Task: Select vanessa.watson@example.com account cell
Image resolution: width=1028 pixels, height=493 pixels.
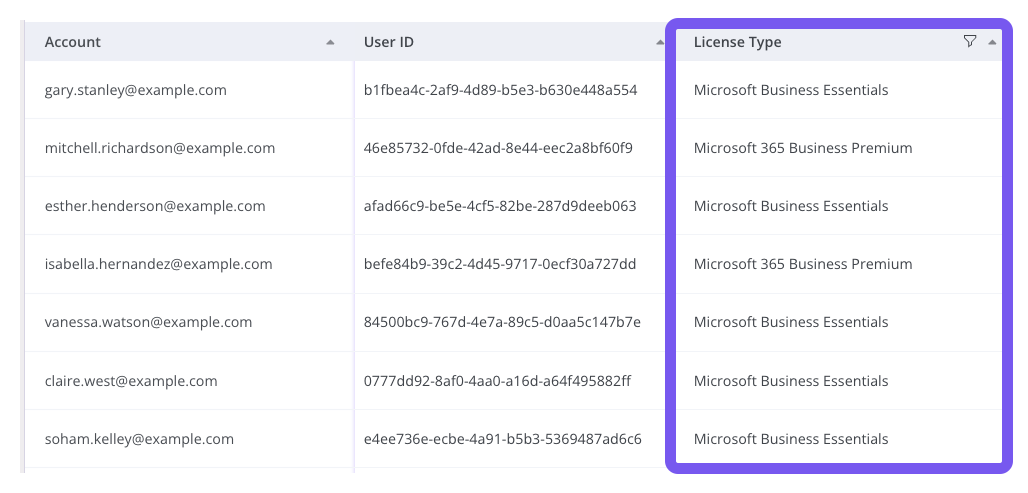Action: point(189,322)
